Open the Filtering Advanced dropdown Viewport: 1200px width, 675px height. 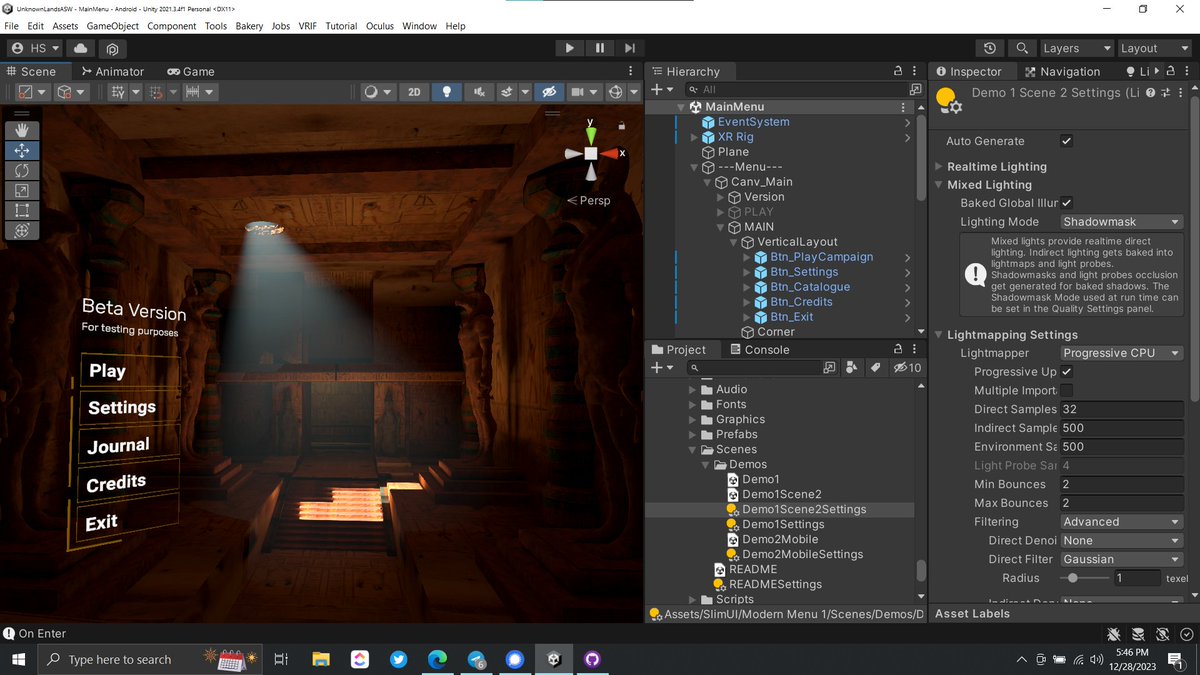tap(1121, 522)
